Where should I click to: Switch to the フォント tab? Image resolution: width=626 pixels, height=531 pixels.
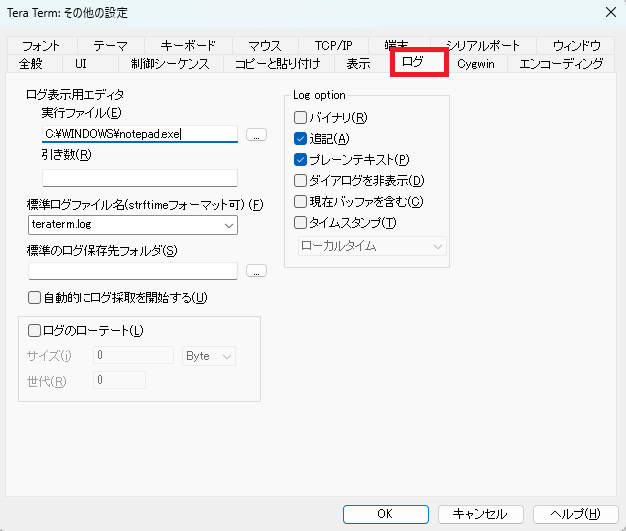(x=41, y=46)
